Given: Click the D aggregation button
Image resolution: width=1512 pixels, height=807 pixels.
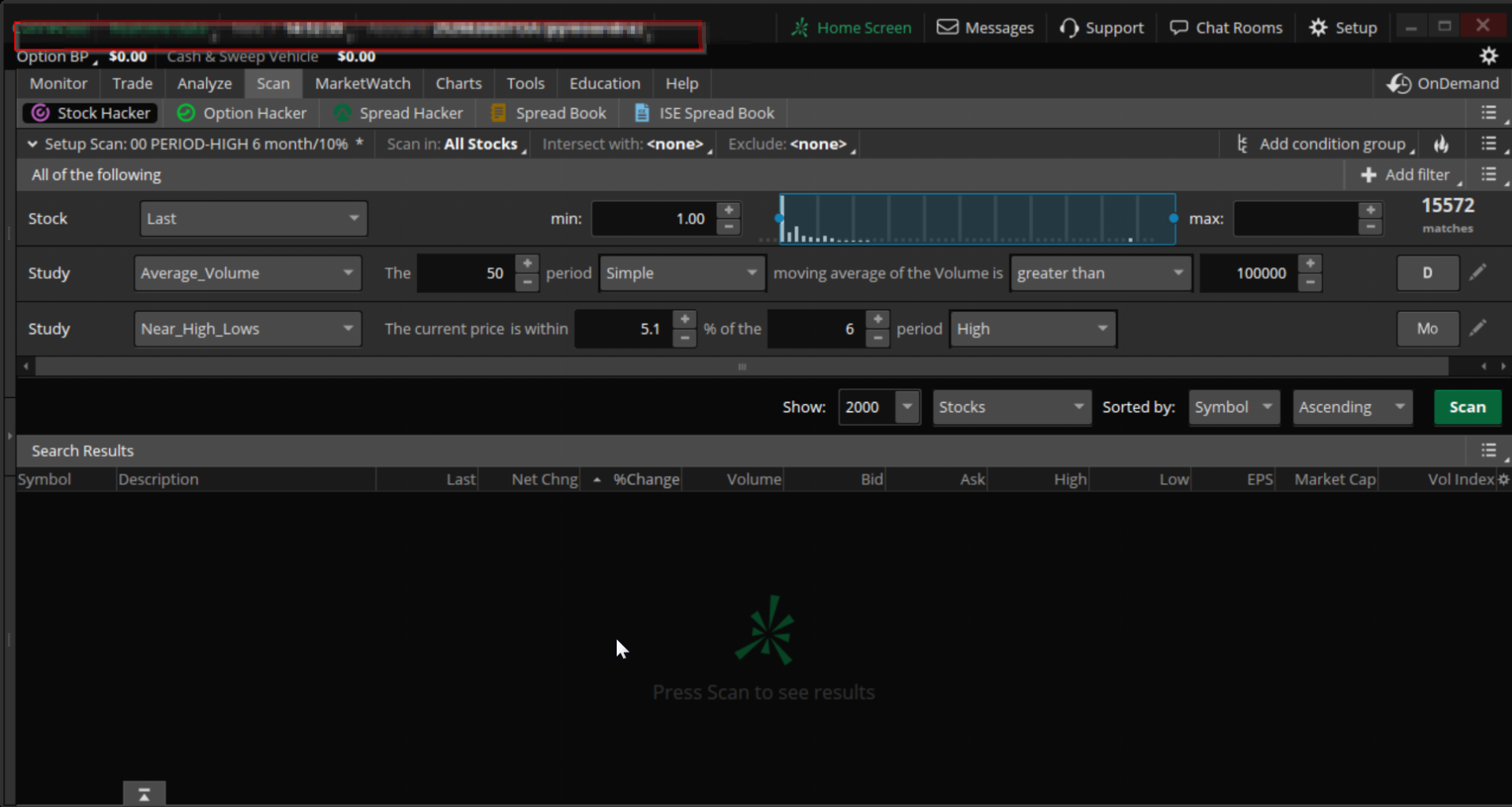Looking at the screenshot, I should 1428,273.
